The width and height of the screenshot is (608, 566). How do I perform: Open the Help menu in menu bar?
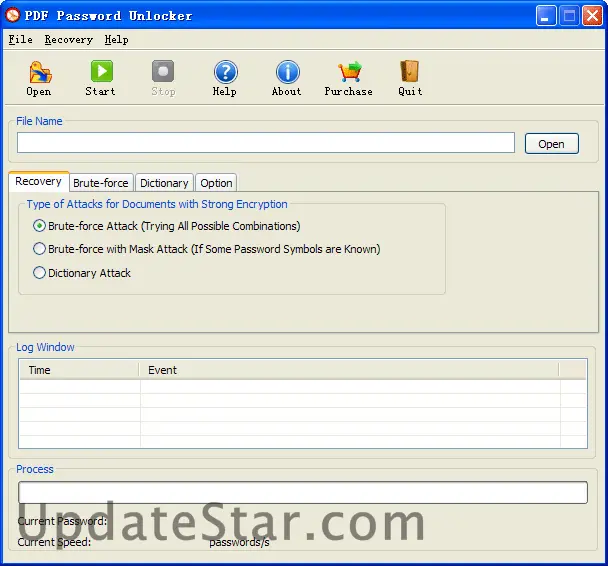click(116, 40)
